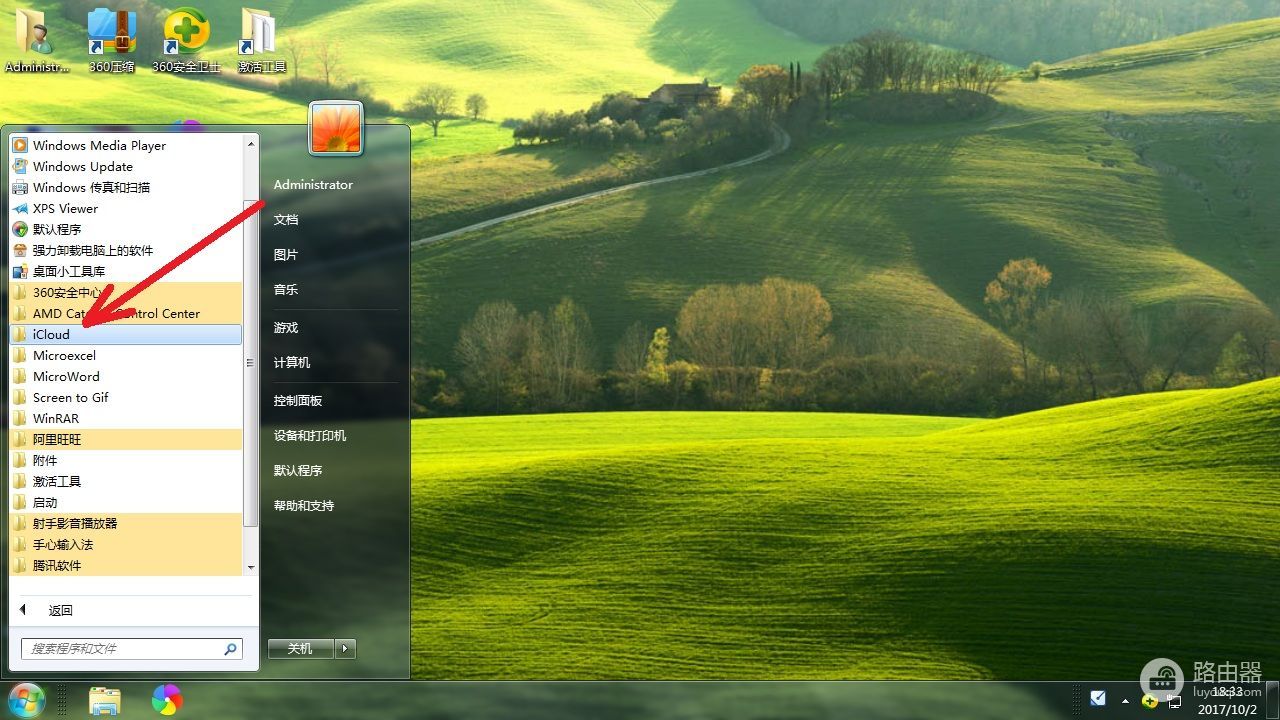This screenshot has height=720, width=1280.
Task: Expand the 360安全中心 folder
Action: 126,292
